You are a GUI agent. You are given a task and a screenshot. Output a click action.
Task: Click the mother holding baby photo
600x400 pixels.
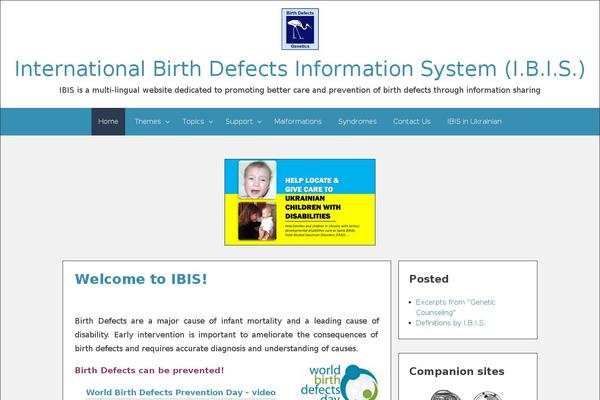pyautogui.click(x=257, y=221)
